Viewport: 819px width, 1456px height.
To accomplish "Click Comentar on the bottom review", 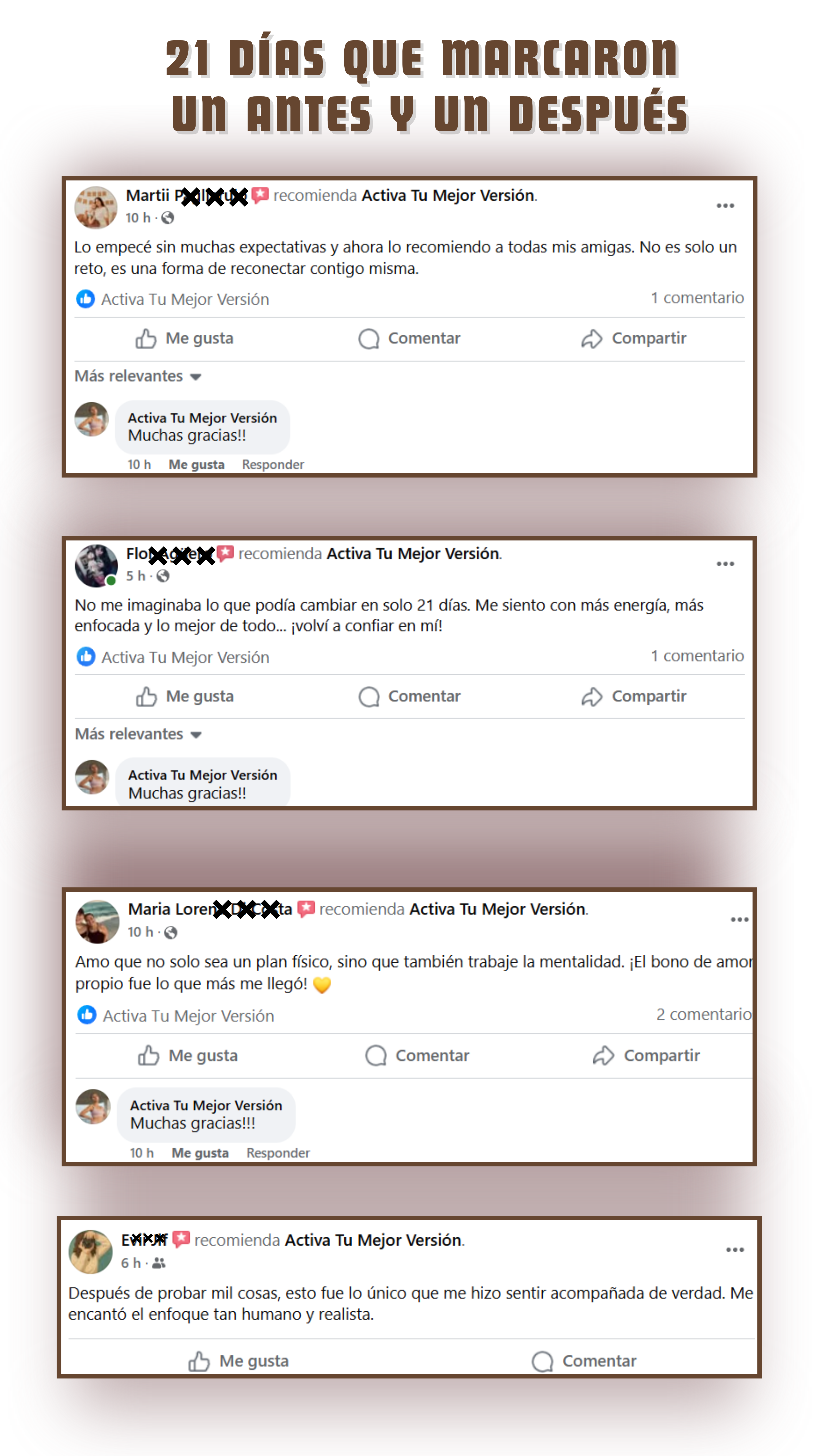I will click(x=584, y=1361).
